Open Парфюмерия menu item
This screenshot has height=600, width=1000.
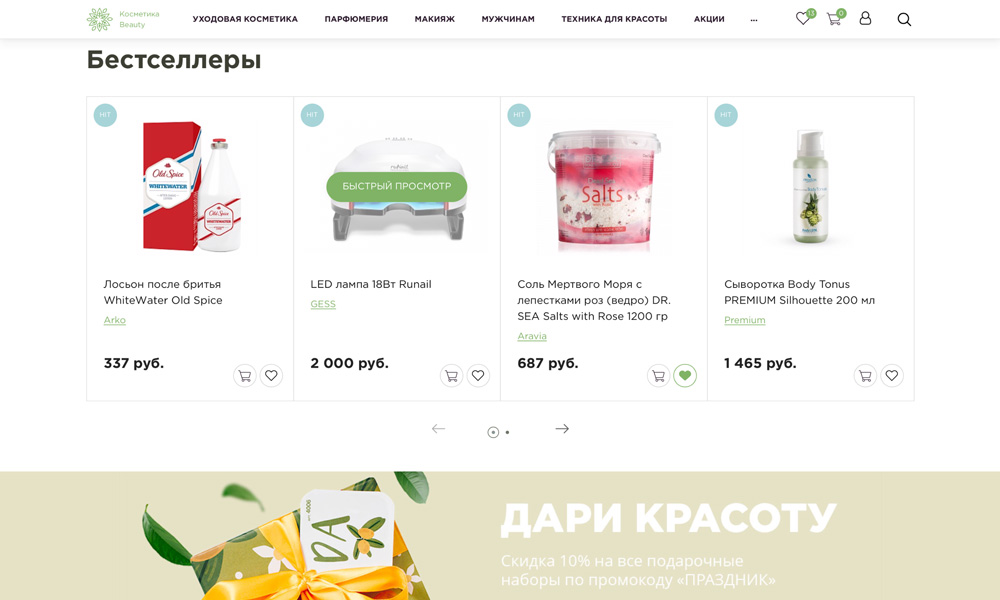click(x=356, y=19)
